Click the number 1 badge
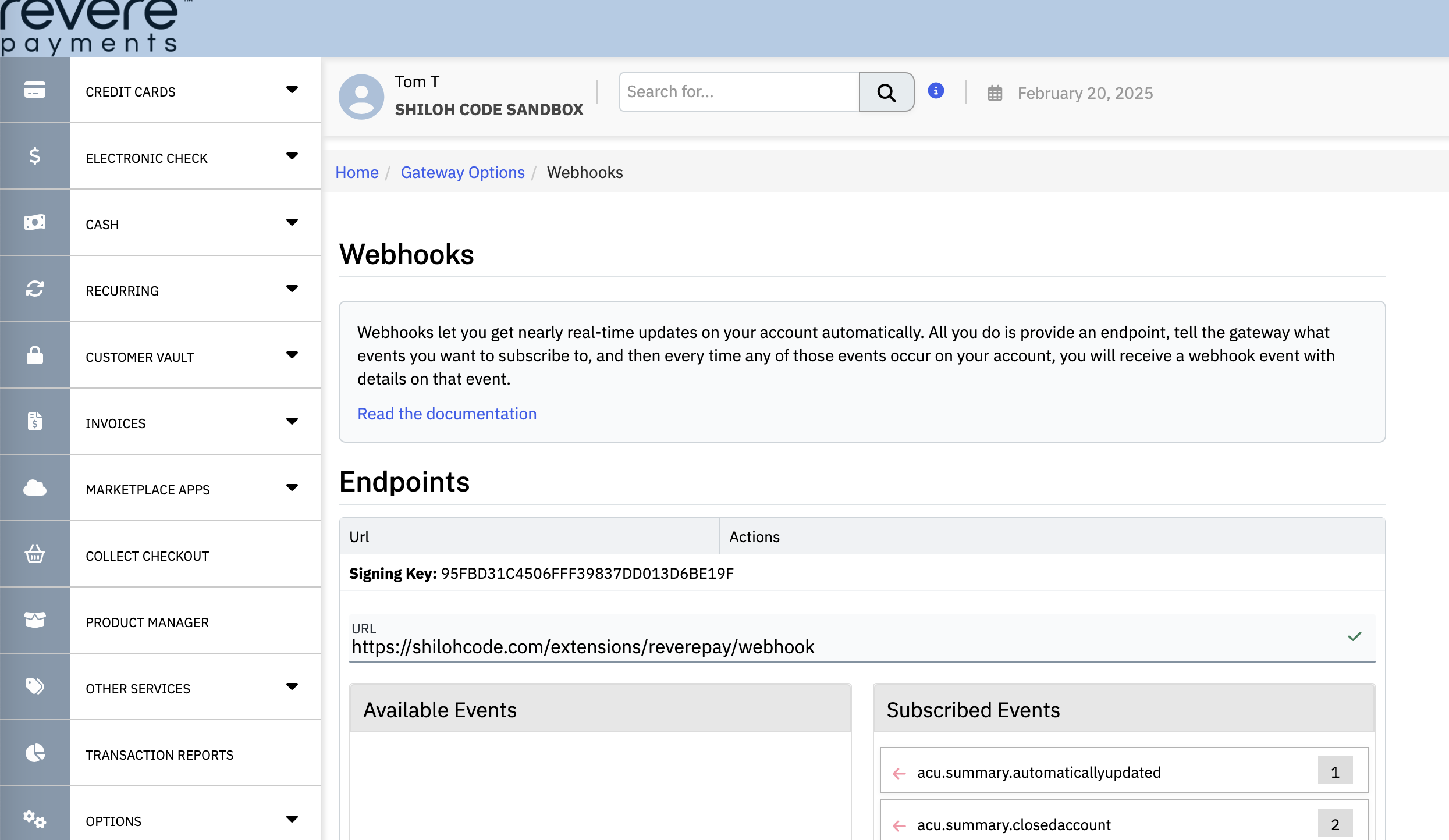This screenshot has width=1449, height=840. (x=1335, y=771)
